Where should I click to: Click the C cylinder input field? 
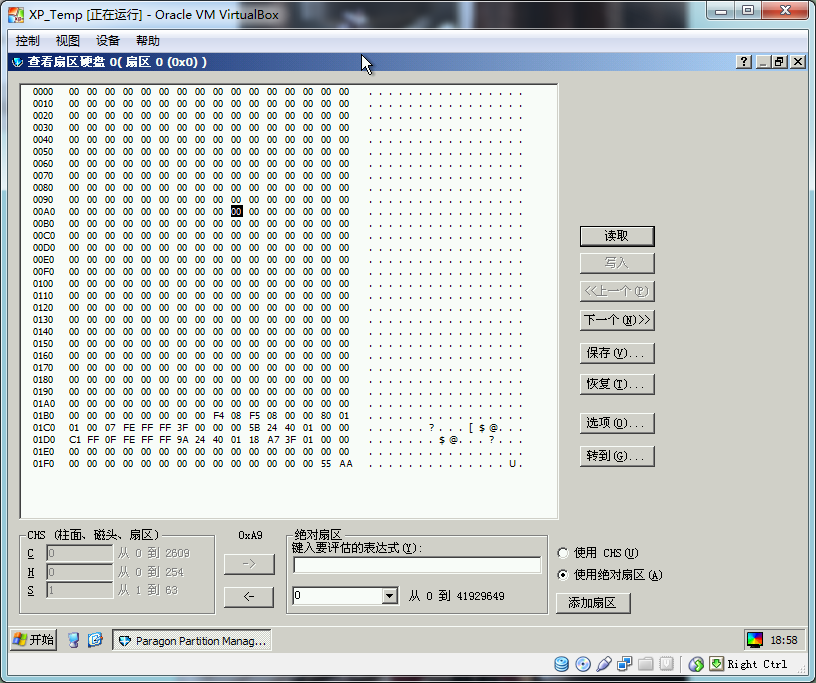click(79, 553)
